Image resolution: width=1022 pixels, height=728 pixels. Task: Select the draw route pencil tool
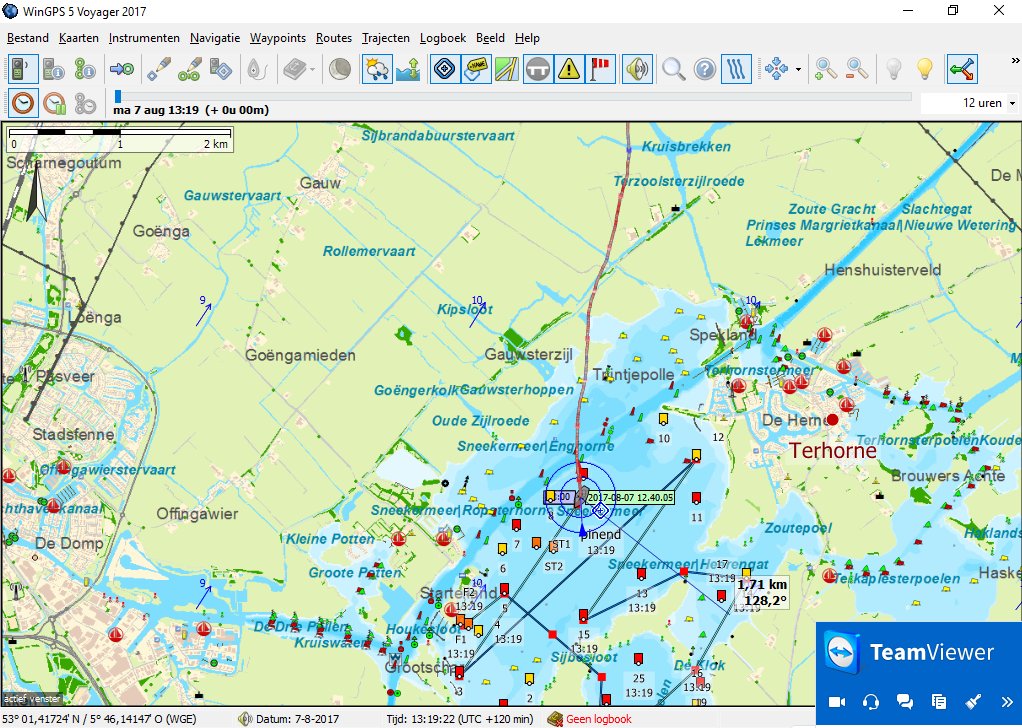pyautogui.click(x=190, y=69)
